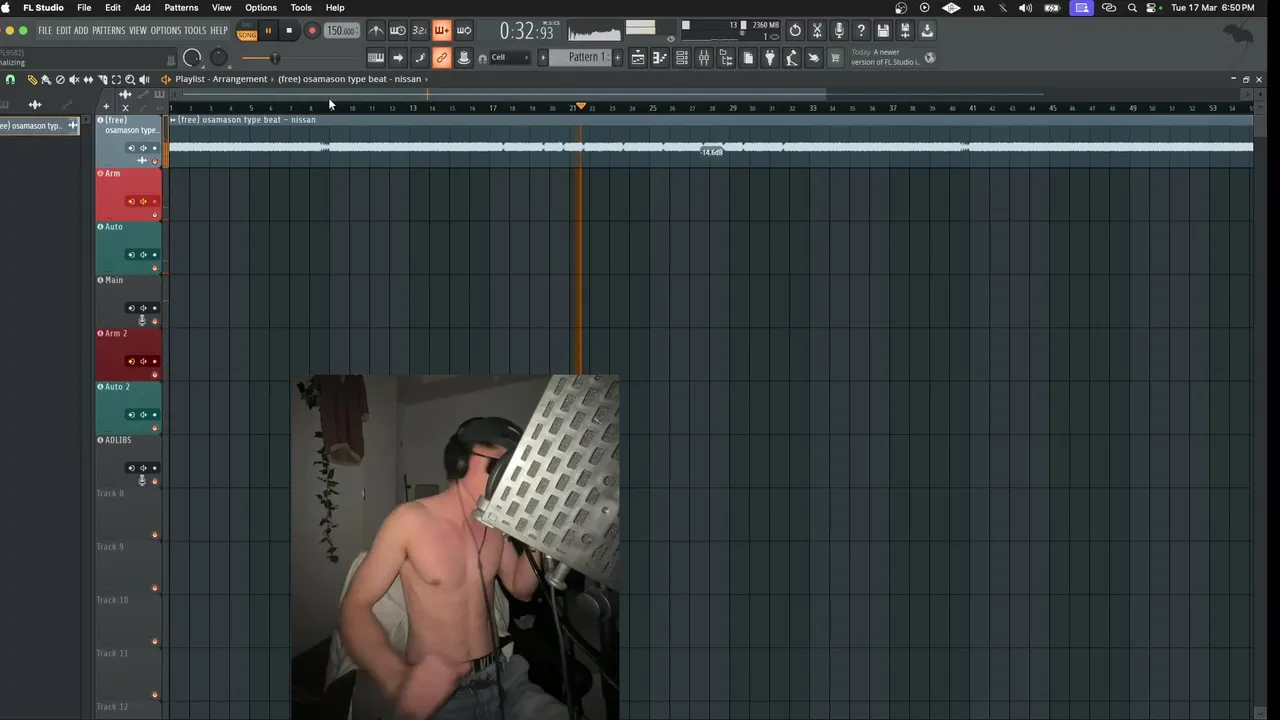The height and width of the screenshot is (720, 1280).
Task: Open the audio editor scissors icon
Action: [817, 30]
